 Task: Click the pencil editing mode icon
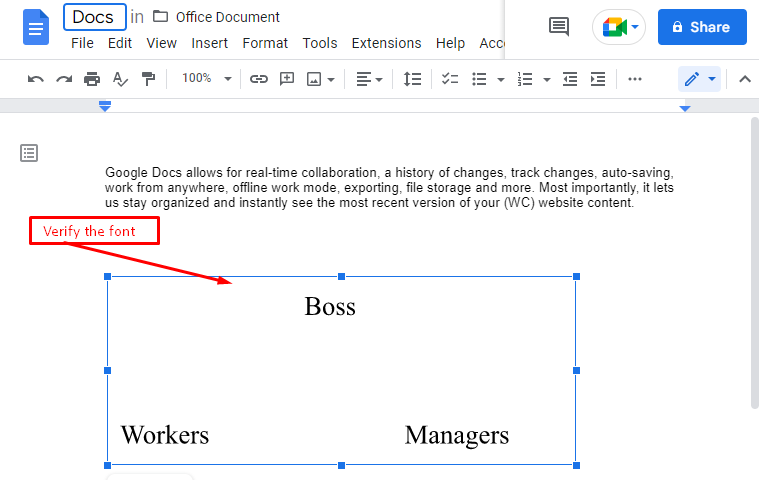[692, 79]
